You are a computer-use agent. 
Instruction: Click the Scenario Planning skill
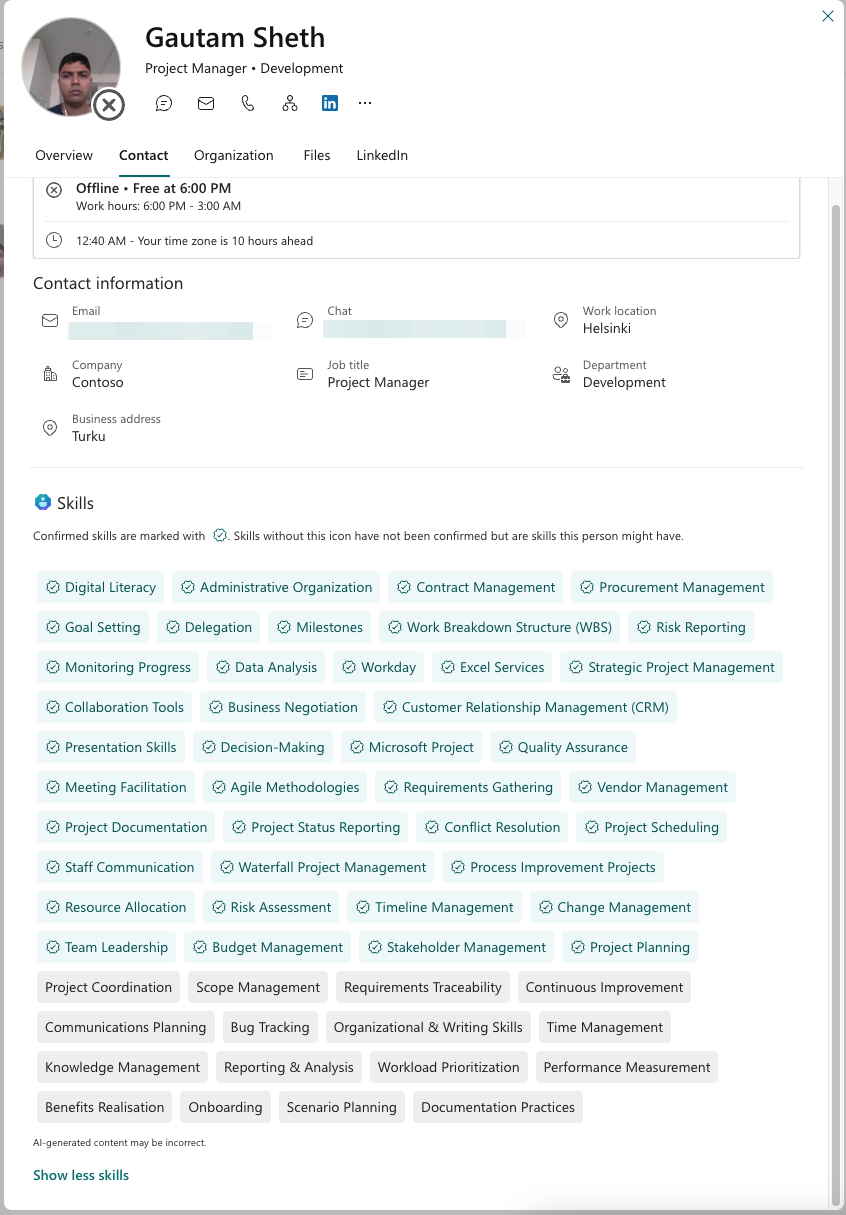coord(341,1107)
